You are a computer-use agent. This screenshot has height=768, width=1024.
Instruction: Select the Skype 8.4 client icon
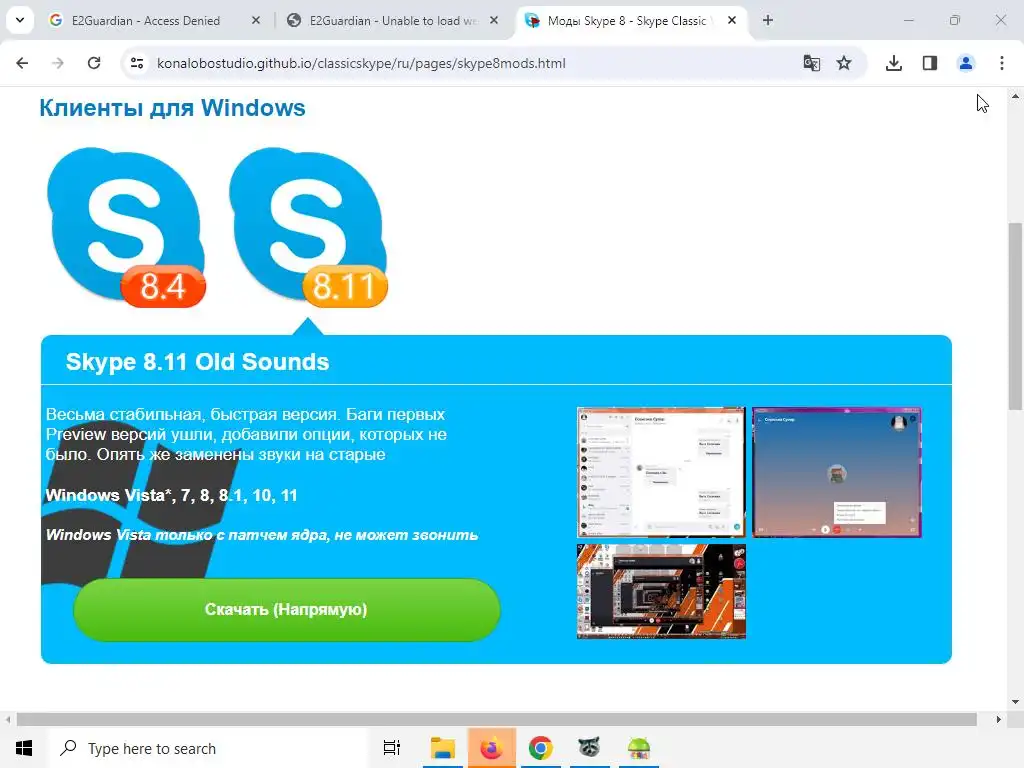coord(126,227)
